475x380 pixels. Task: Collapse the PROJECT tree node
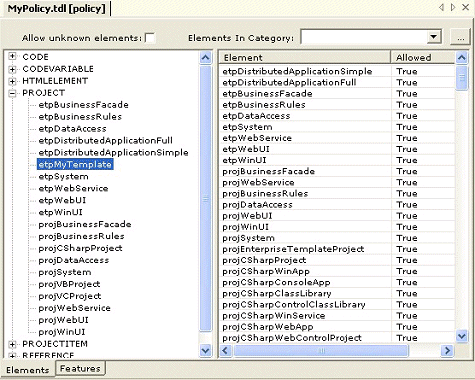coord(12,93)
